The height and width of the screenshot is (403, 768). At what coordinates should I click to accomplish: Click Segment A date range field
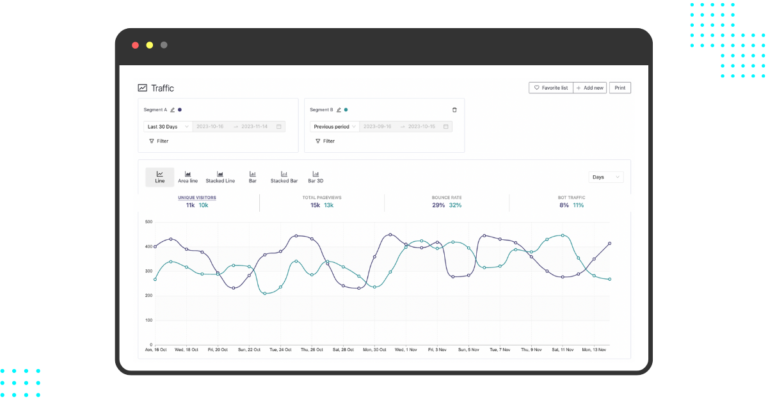coord(239,127)
